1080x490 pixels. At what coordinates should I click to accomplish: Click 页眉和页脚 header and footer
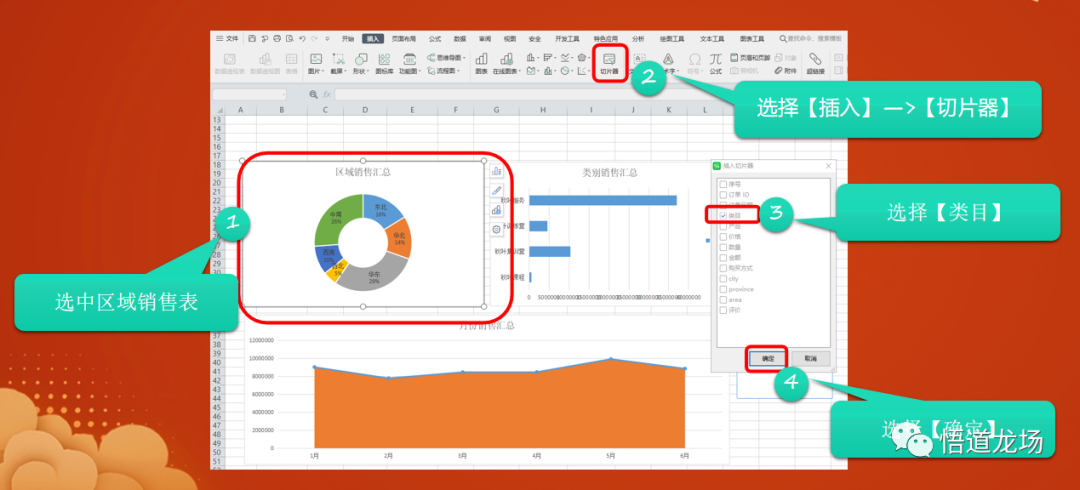pos(750,58)
